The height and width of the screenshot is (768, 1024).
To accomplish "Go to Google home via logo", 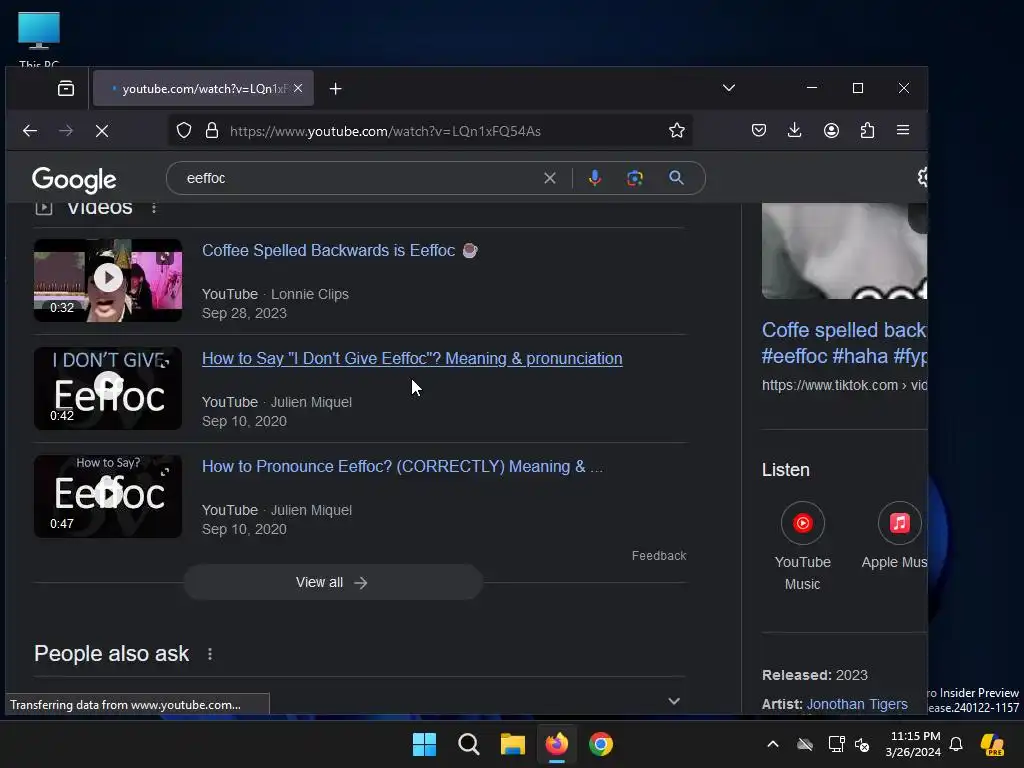I will pyautogui.click(x=74, y=180).
